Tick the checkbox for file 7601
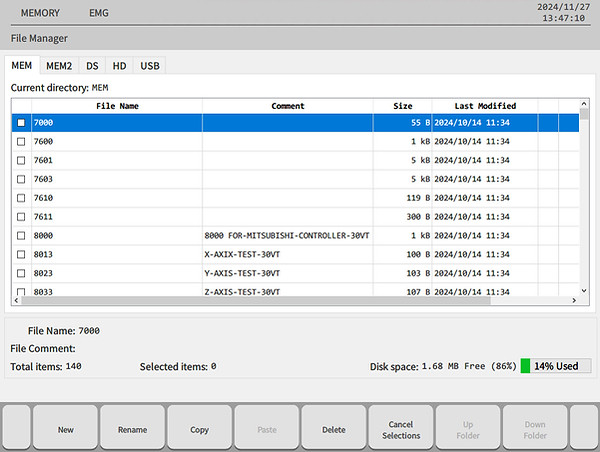 [x=21, y=160]
